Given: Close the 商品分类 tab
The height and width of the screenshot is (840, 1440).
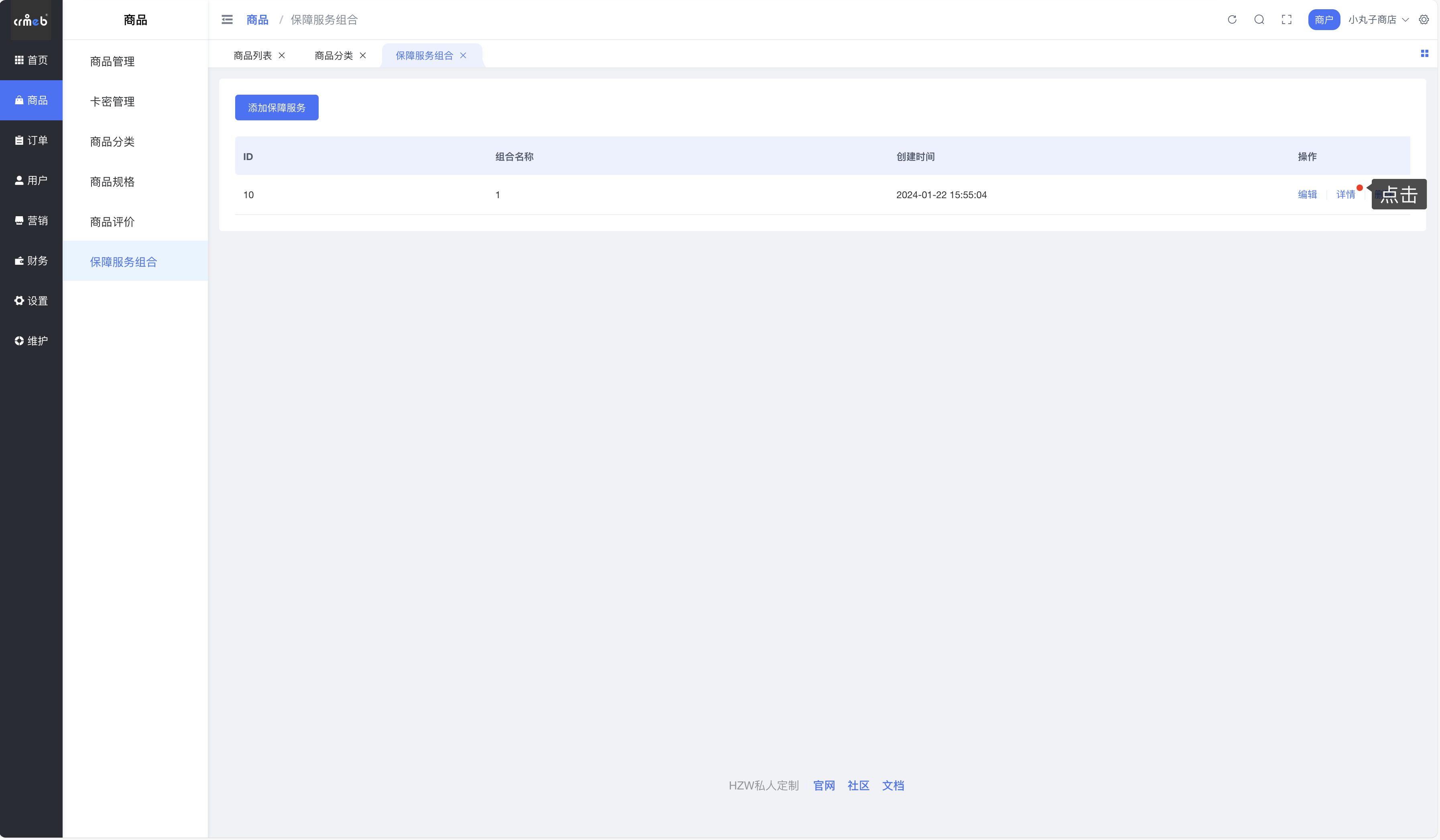Looking at the screenshot, I should 363,55.
